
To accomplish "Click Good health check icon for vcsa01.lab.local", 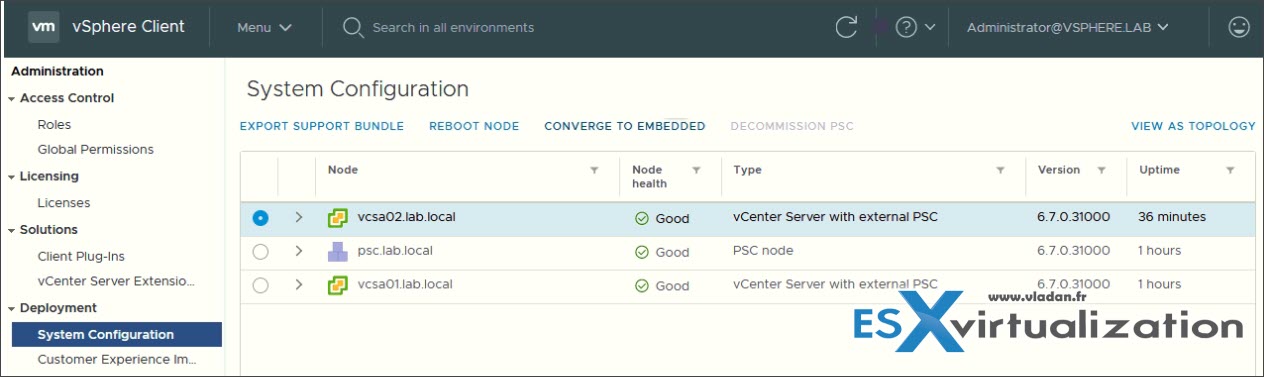I will click(x=641, y=286).
